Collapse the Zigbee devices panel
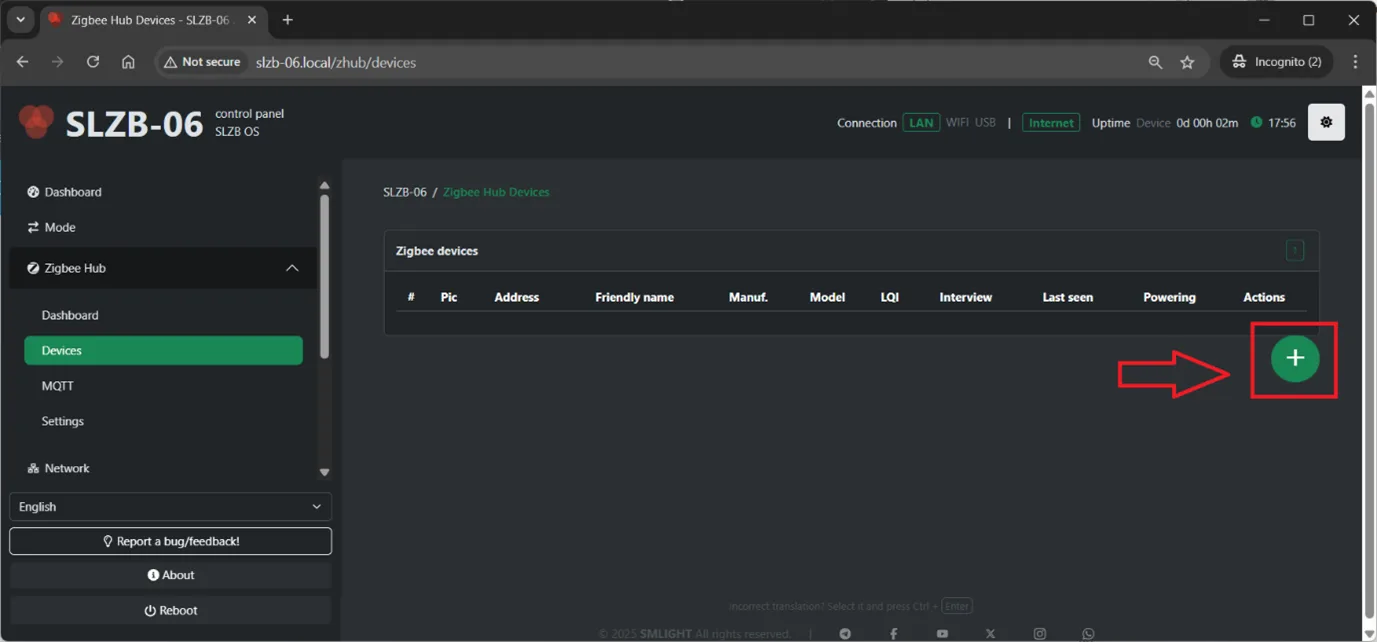This screenshot has height=642, width=1377. pos(1294,251)
